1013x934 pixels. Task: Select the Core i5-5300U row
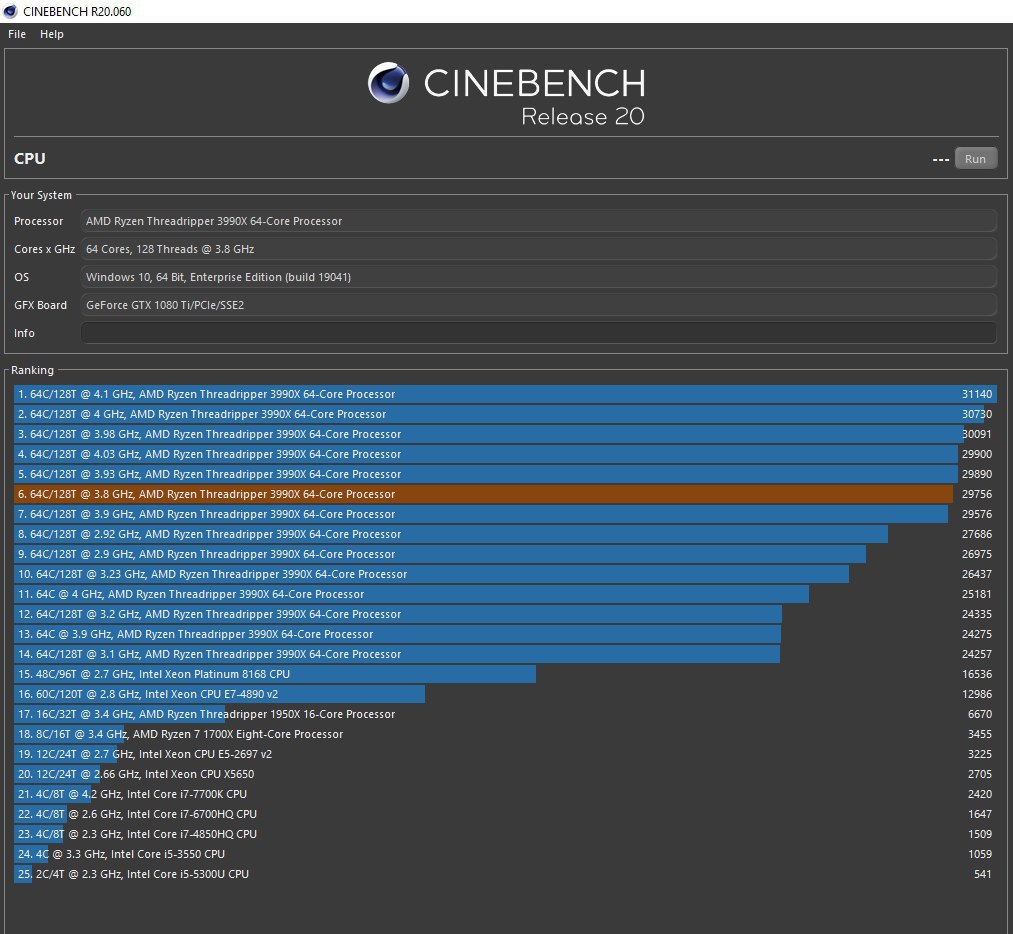click(x=505, y=875)
